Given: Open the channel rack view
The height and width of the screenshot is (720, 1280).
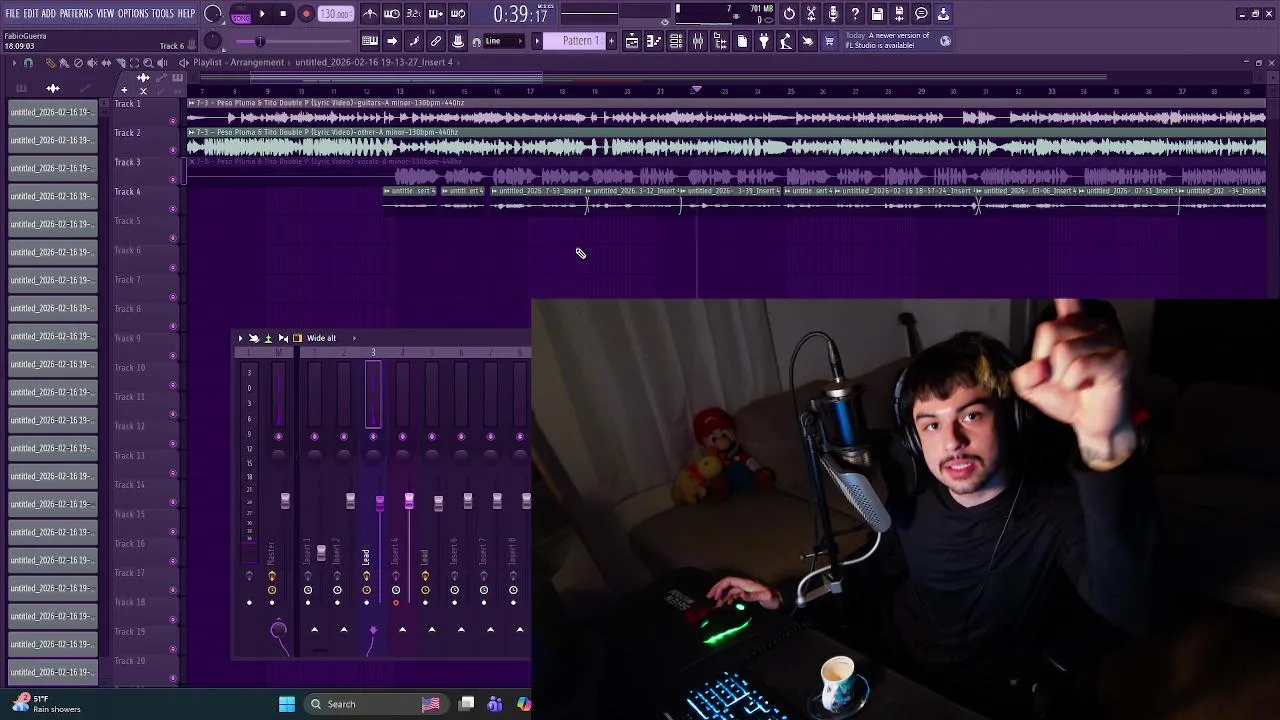Looking at the screenshot, I should click(x=676, y=41).
